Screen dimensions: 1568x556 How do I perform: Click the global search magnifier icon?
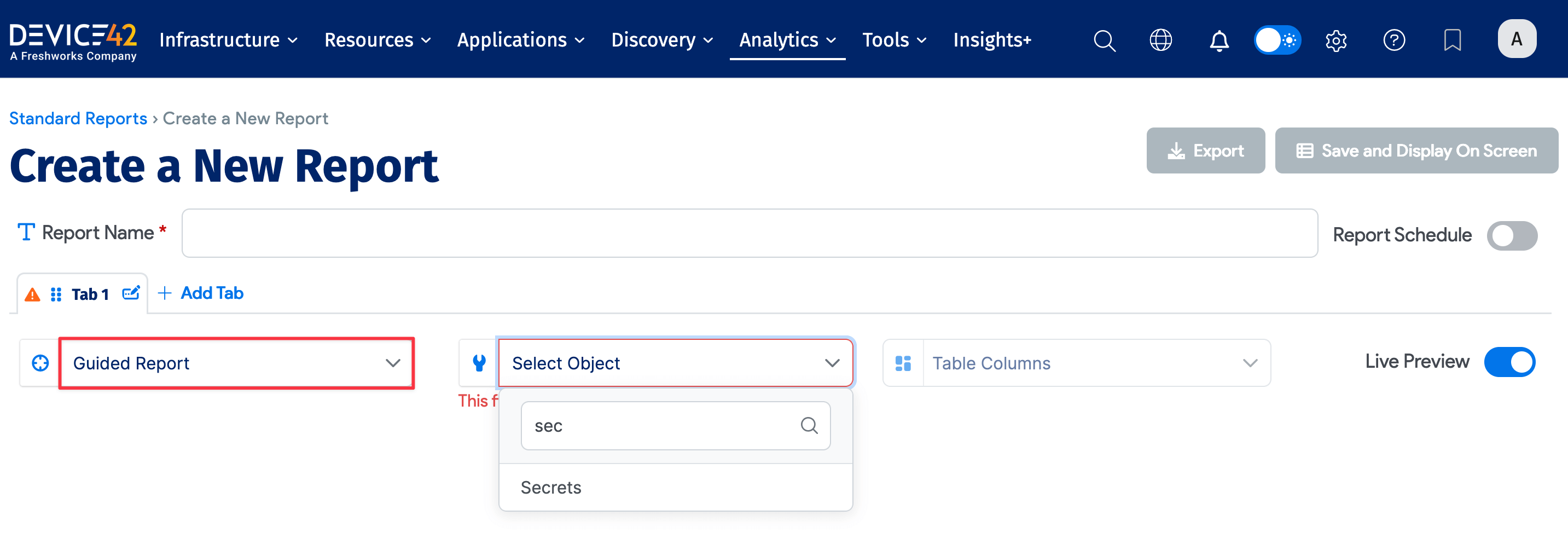click(1104, 40)
